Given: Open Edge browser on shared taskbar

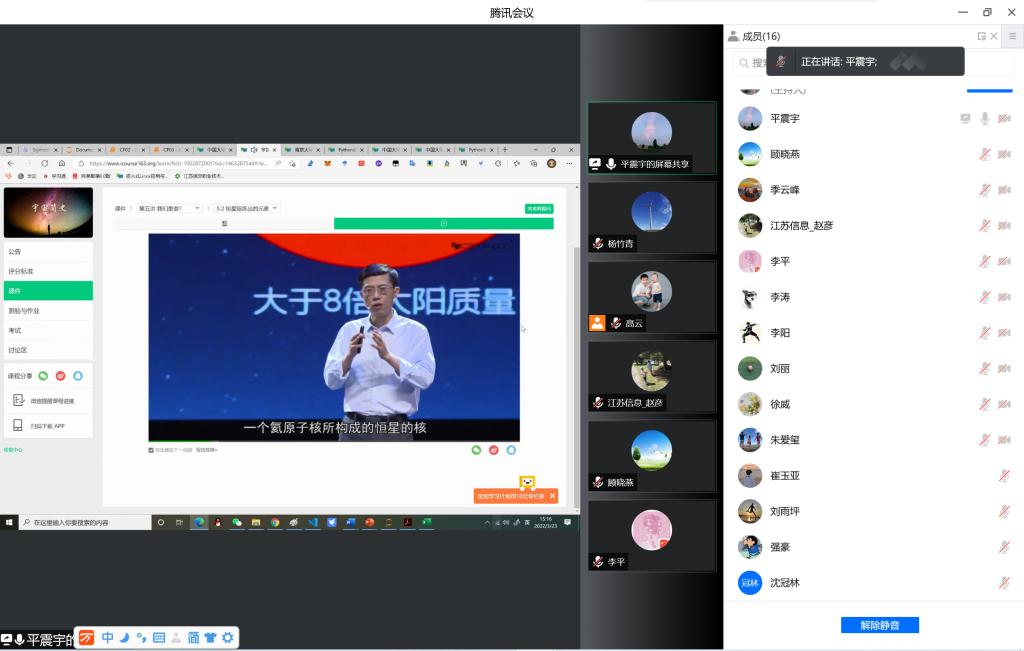Looking at the screenshot, I should pos(199,522).
